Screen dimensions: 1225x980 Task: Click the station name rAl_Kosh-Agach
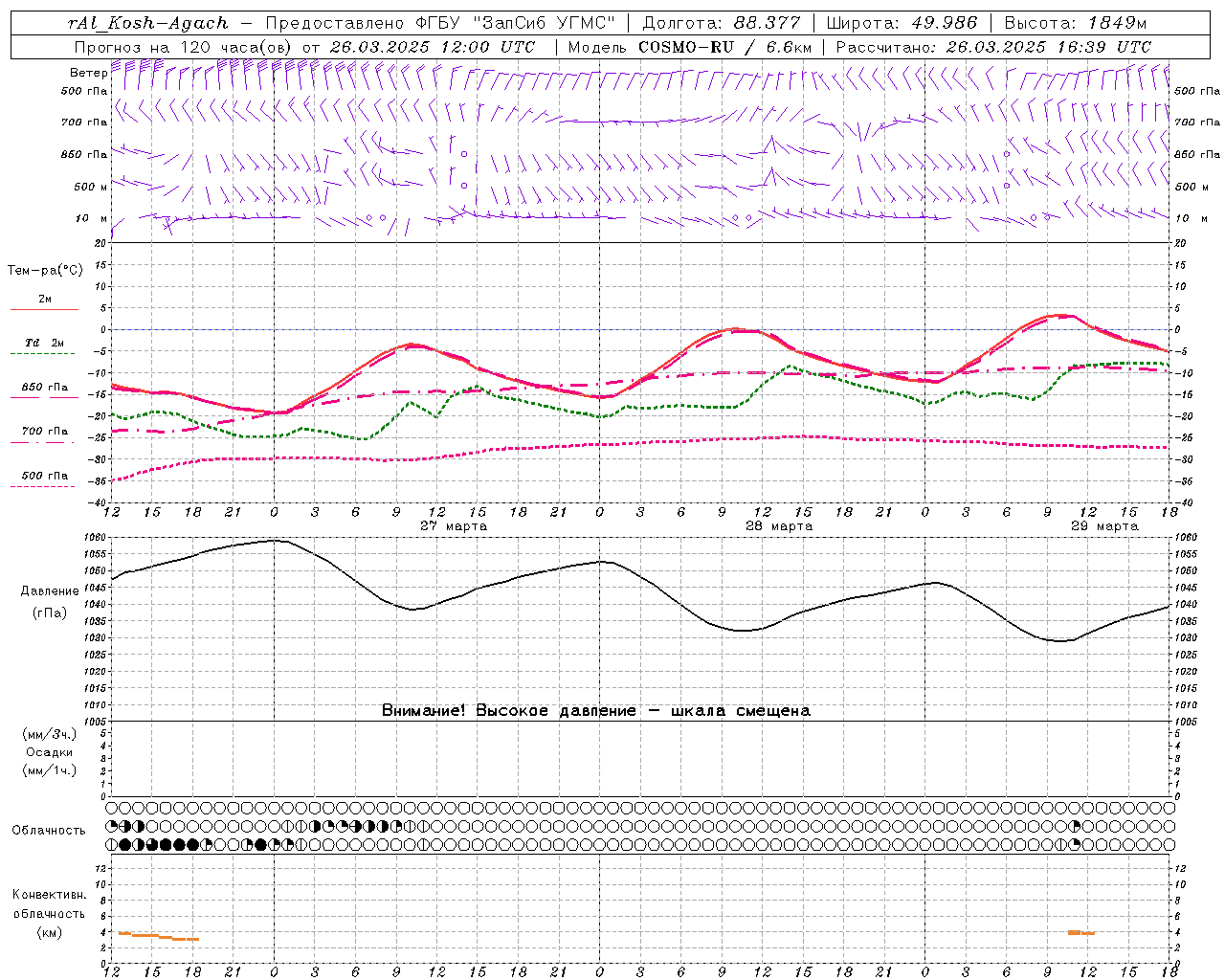148,23
